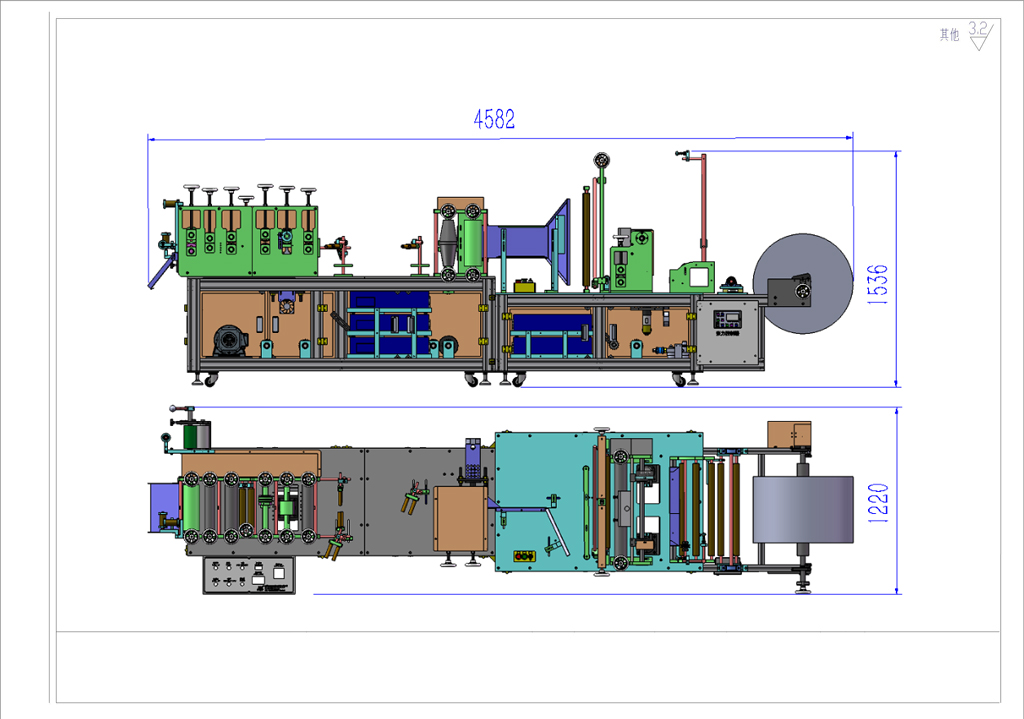Click the blower motor in the lower-left frame
Viewport: 1024px width, 719px height.
229,341
